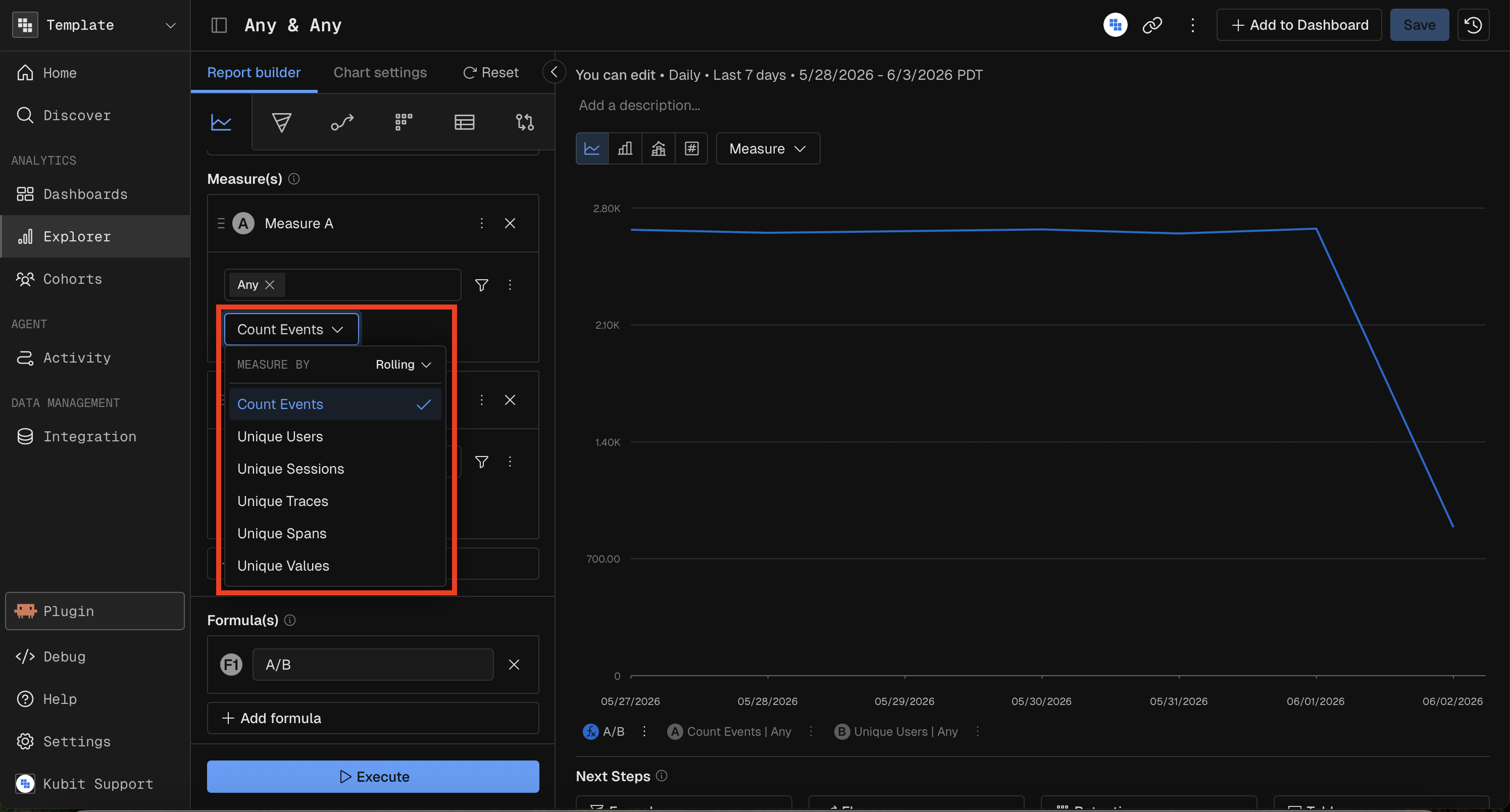Edit the A/B formula input field

click(373, 664)
